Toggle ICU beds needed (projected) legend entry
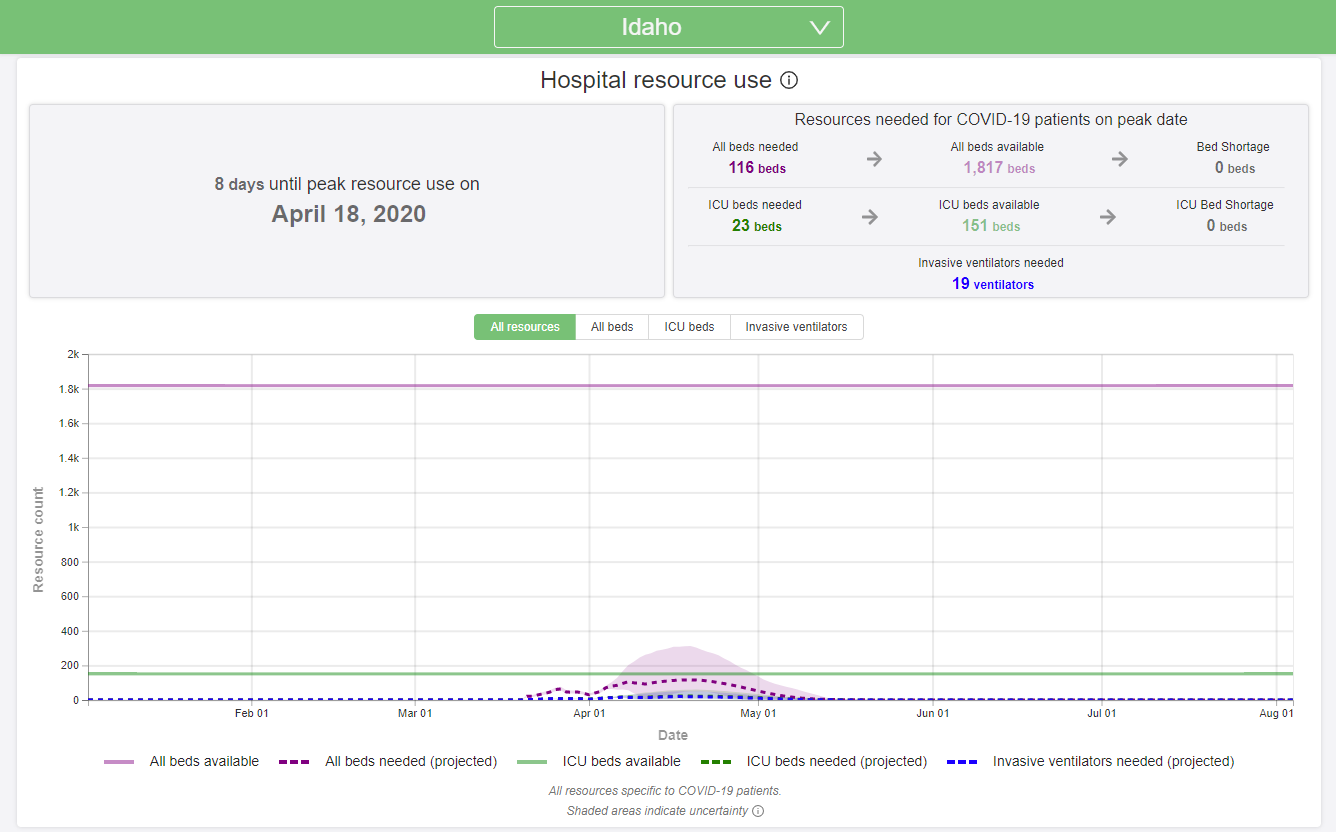This screenshot has width=1336, height=832. coord(814,761)
